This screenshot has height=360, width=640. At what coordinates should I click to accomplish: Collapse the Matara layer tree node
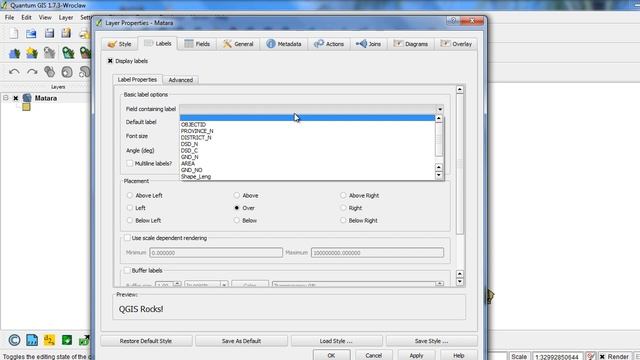pos(6,98)
